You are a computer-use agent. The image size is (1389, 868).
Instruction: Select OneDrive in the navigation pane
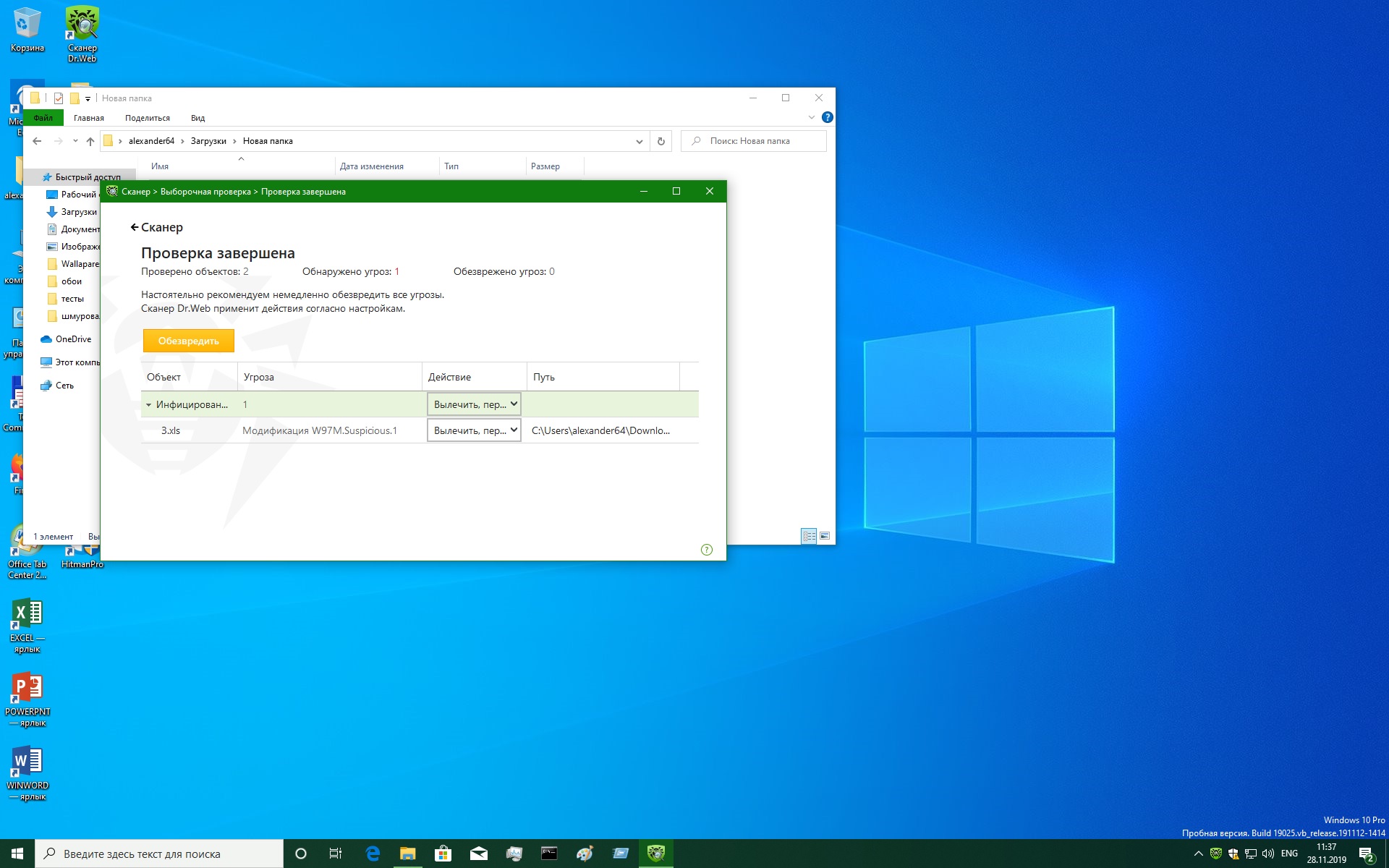tap(73, 339)
